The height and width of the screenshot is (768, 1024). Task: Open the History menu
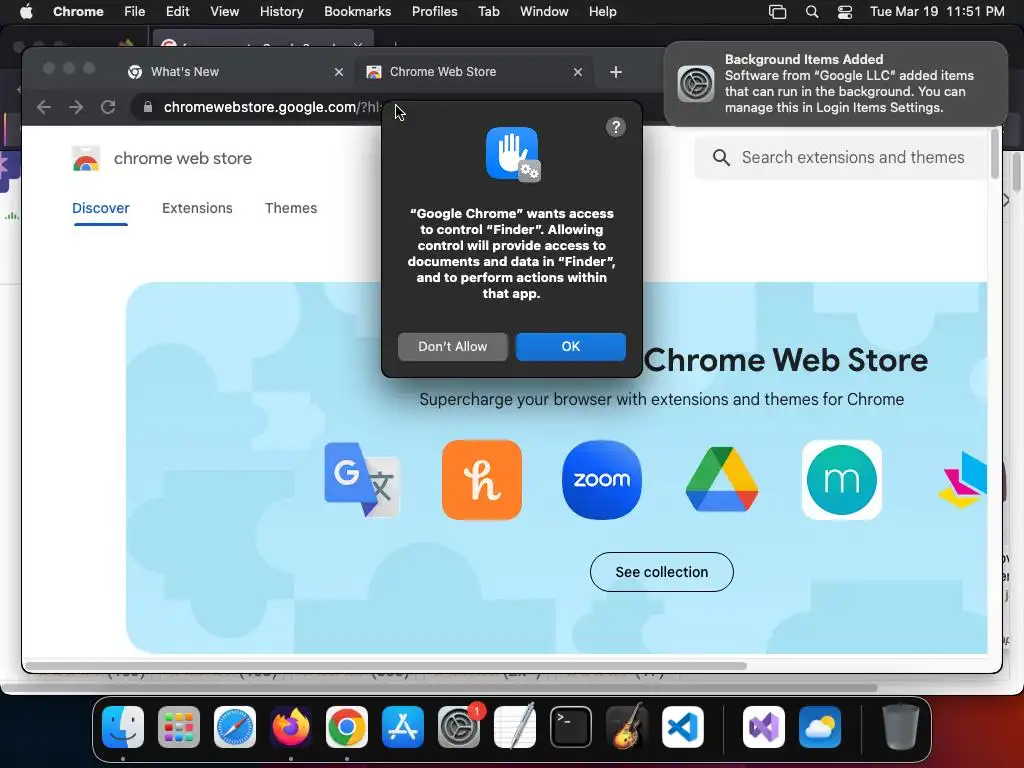(x=281, y=12)
